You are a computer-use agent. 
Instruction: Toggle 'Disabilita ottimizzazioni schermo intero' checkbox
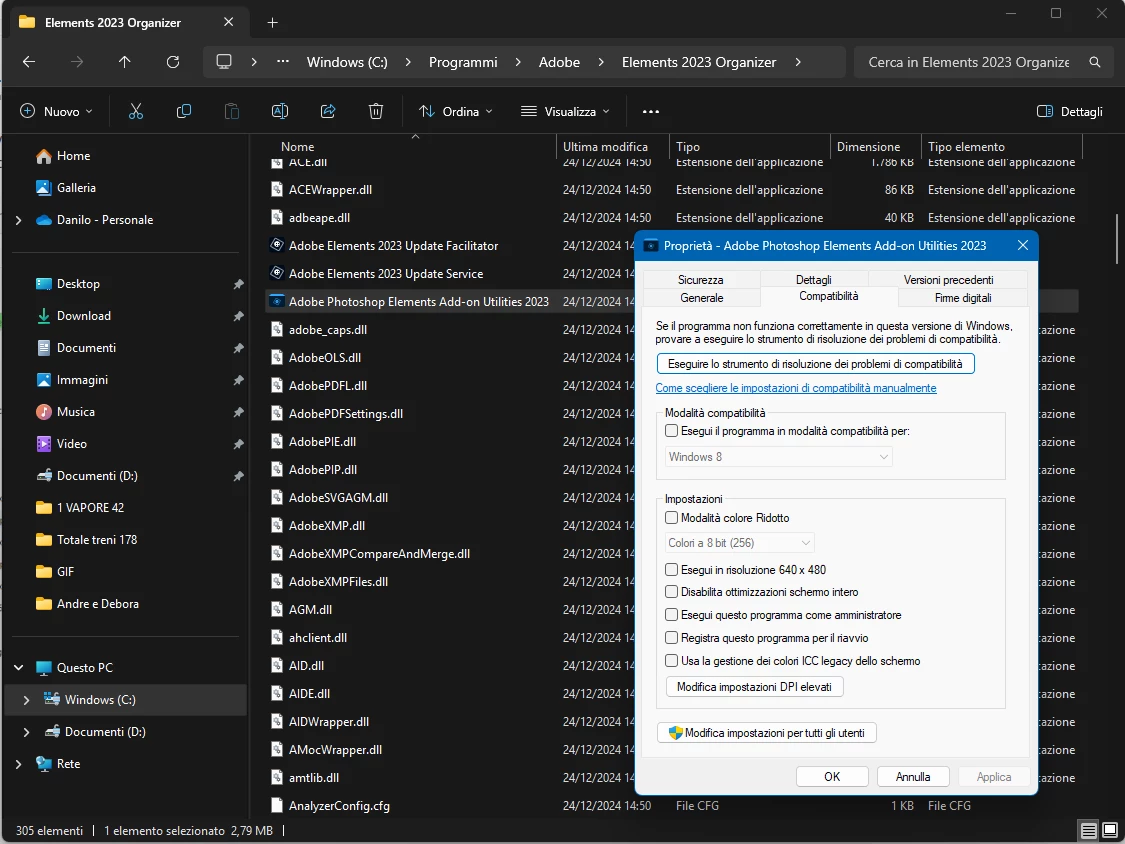click(672, 592)
